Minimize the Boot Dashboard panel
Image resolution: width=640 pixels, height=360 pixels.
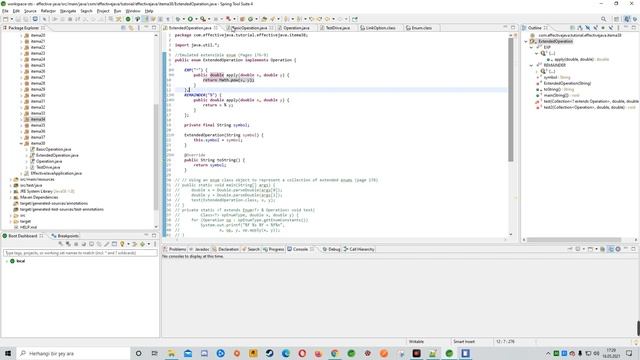[146, 236]
